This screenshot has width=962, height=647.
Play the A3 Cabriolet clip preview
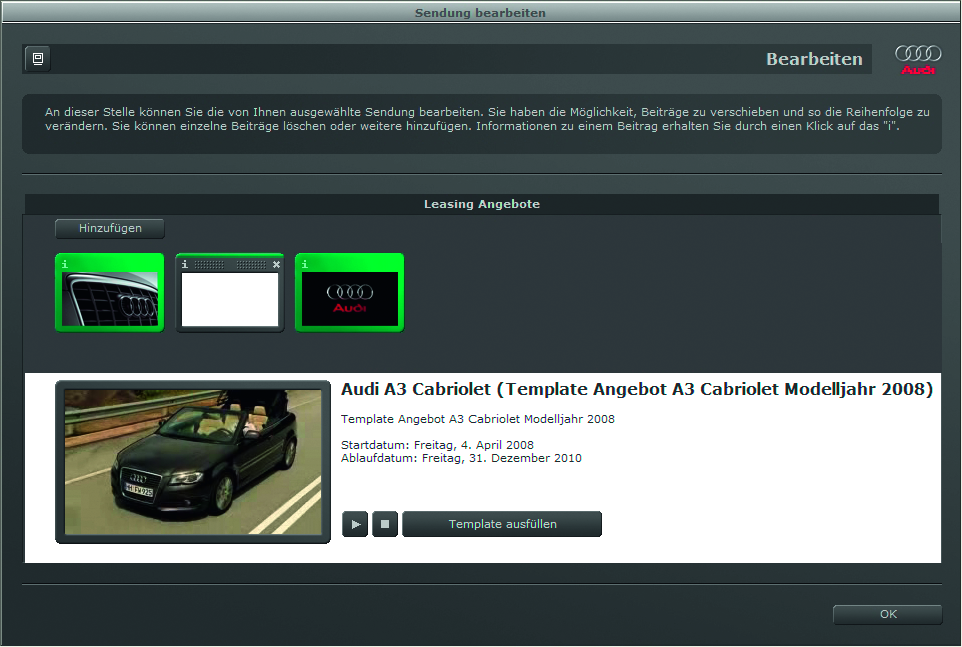pos(355,524)
